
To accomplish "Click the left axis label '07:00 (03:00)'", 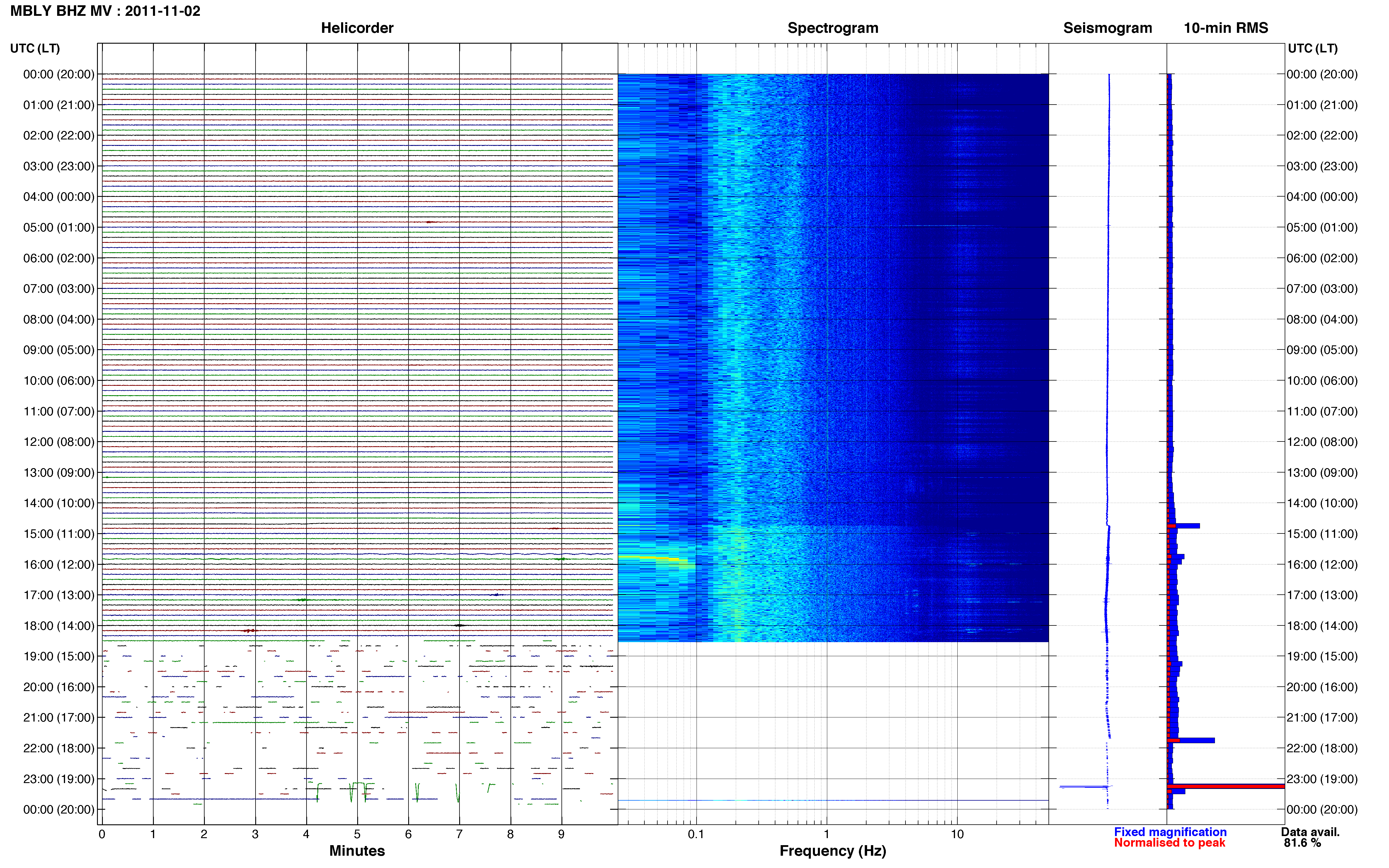I will pos(59,289).
